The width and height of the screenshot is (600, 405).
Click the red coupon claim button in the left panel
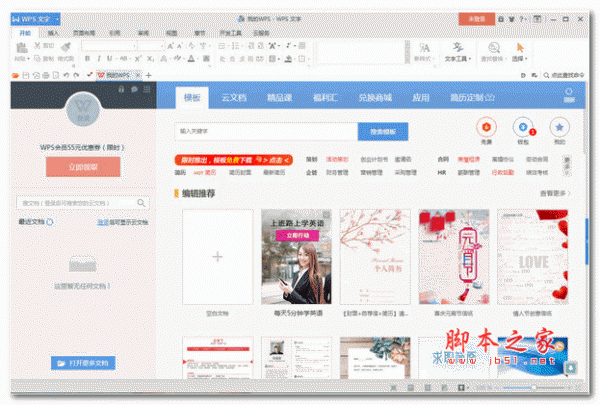(83, 167)
